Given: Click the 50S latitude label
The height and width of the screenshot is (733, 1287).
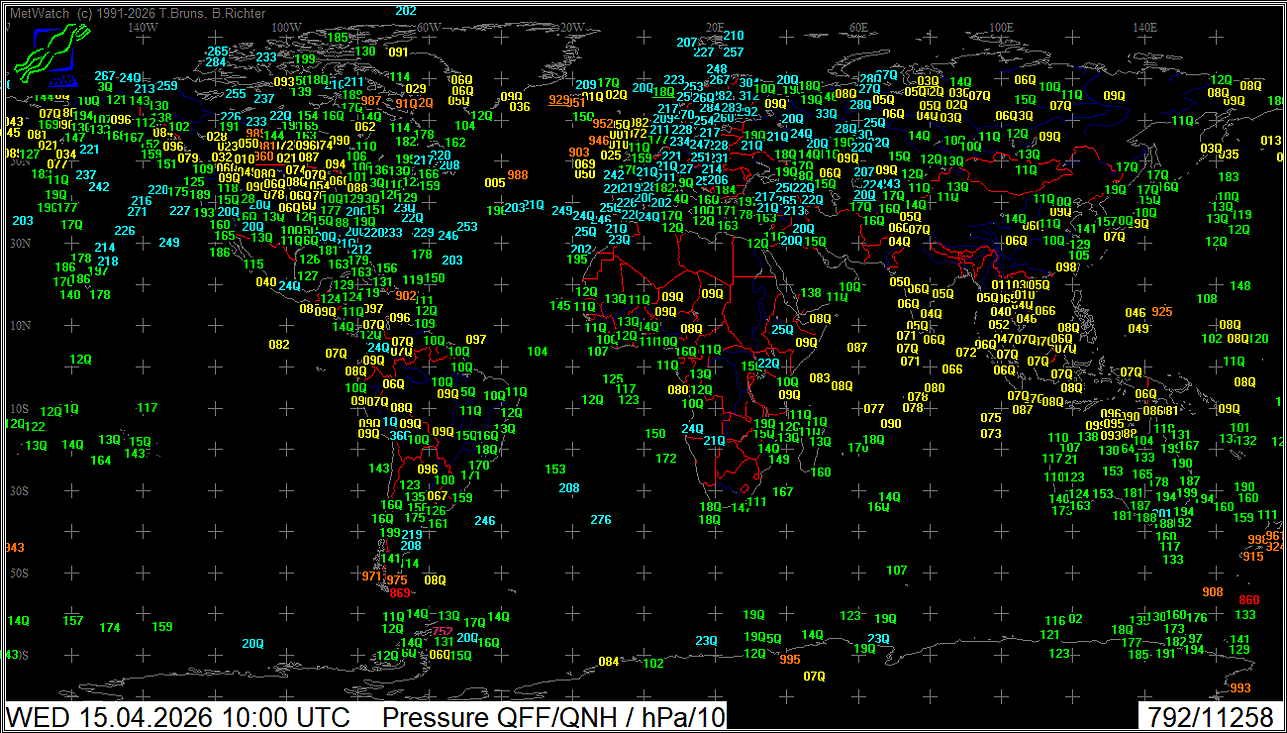Looking at the screenshot, I should (x=19, y=573).
